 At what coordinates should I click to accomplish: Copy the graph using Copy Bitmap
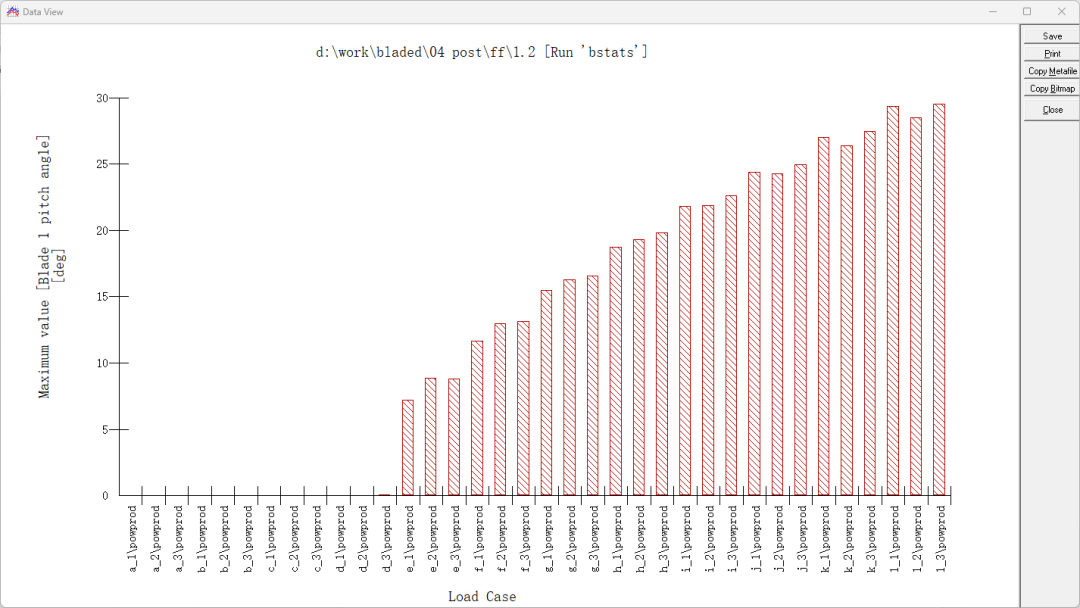tap(1052, 89)
